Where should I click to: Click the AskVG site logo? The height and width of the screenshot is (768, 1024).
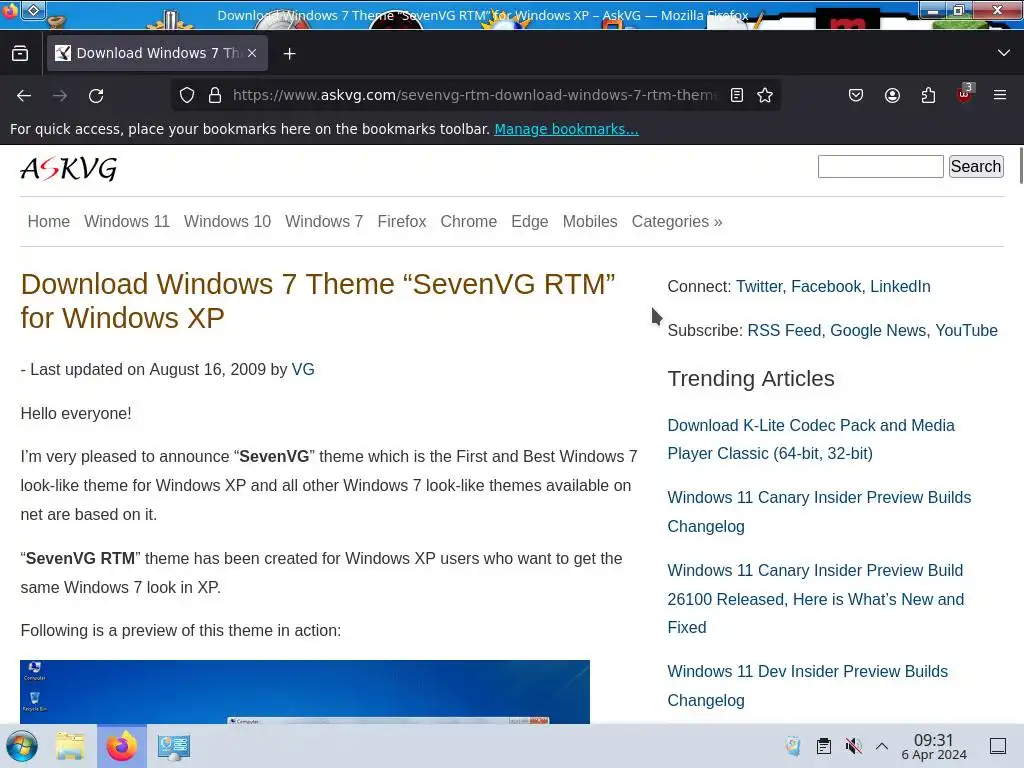pyautogui.click(x=69, y=169)
